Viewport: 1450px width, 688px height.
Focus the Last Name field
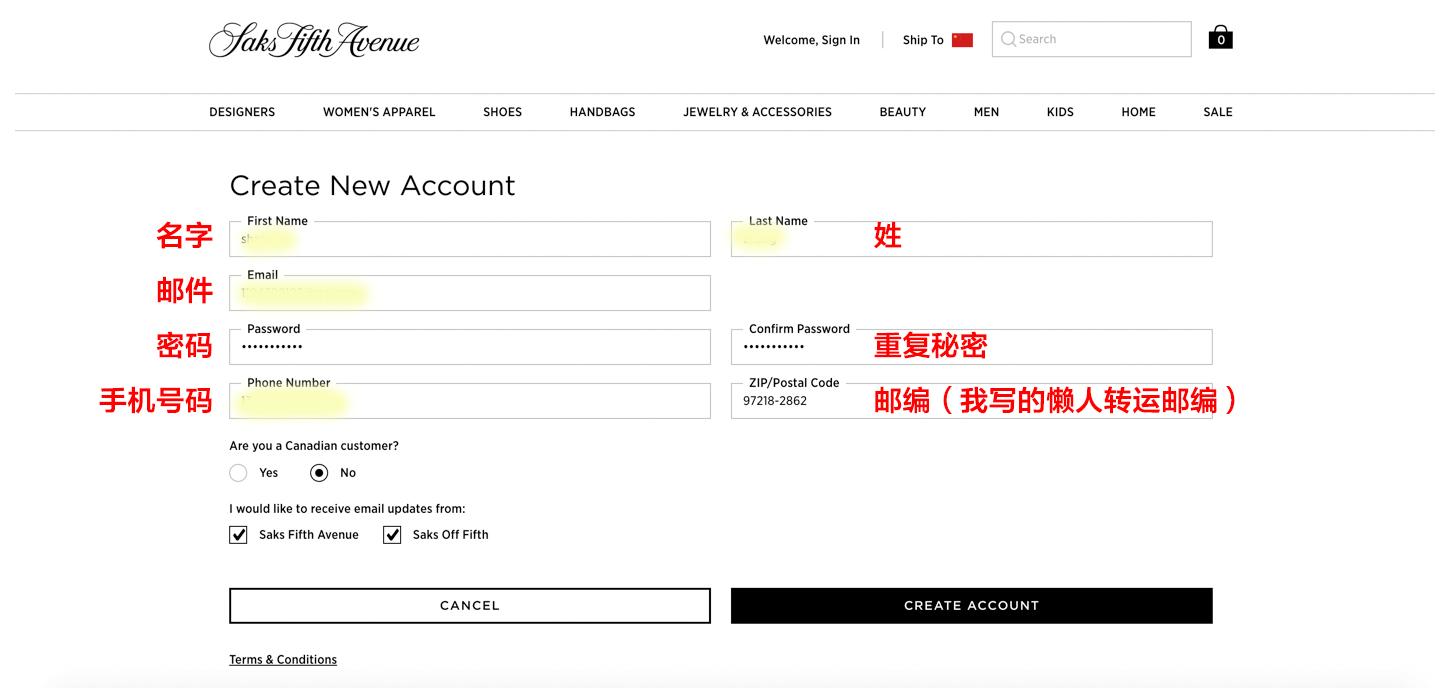(971, 239)
